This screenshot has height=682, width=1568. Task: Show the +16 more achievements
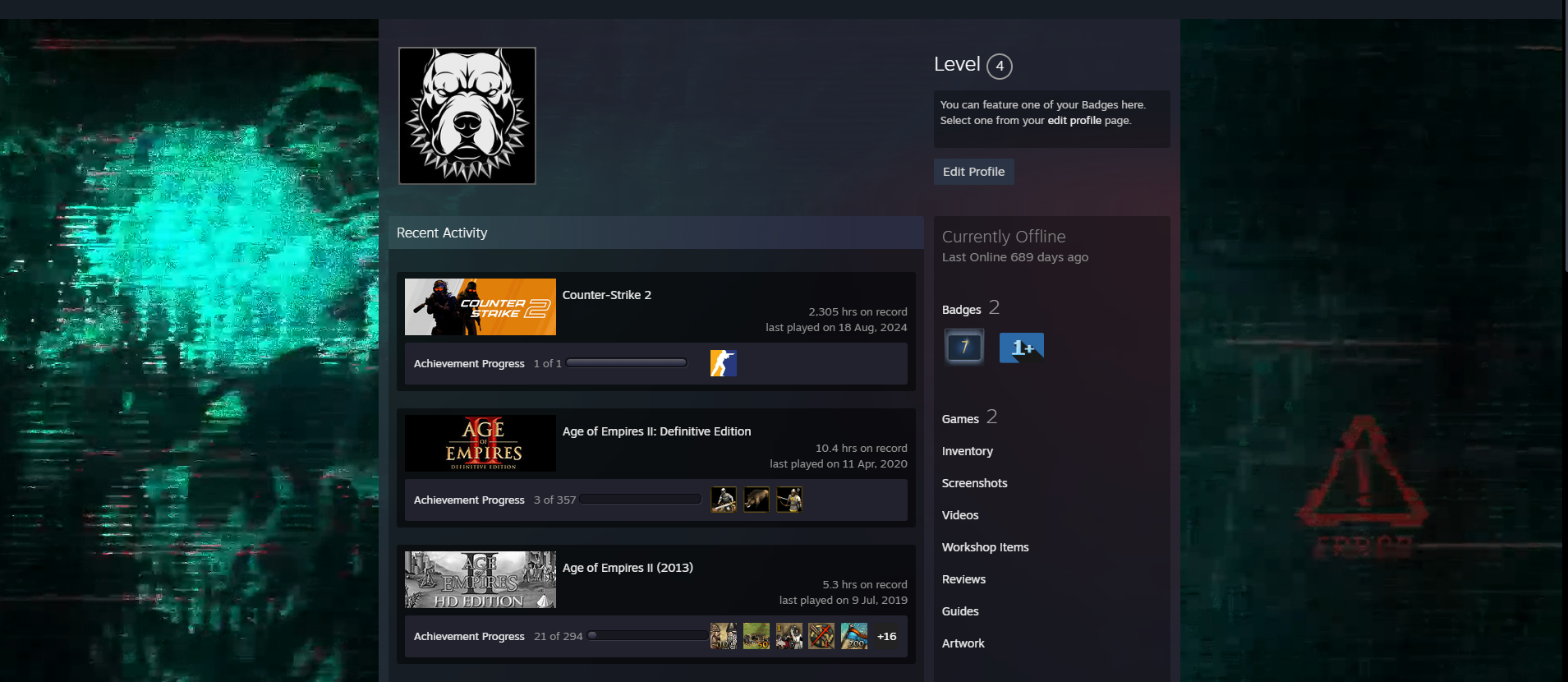(x=887, y=636)
